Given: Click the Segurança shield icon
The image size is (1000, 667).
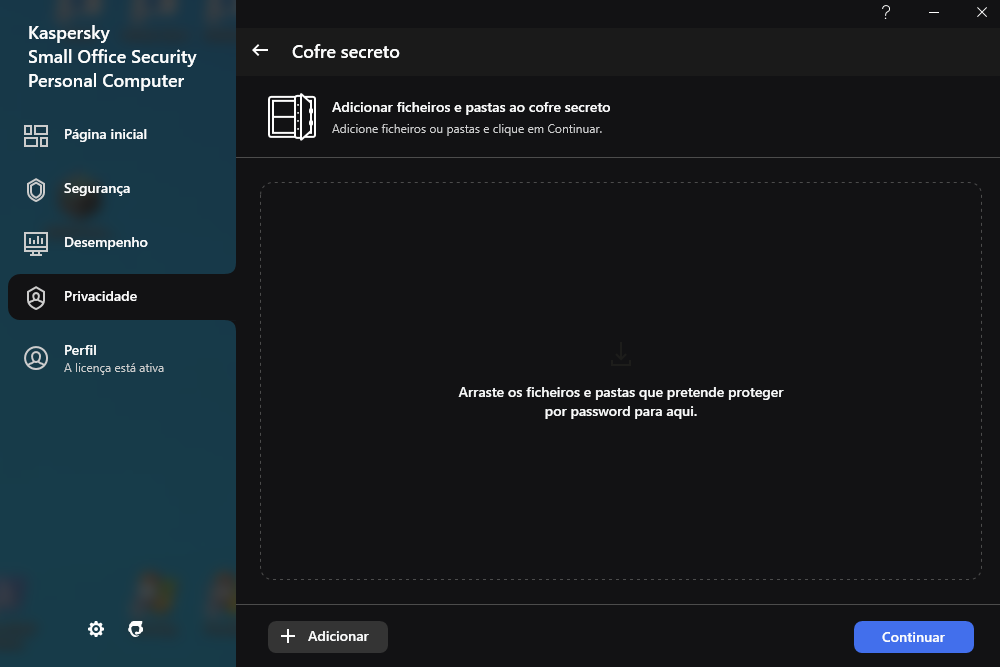Looking at the screenshot, I should click(x=36, y=189).
